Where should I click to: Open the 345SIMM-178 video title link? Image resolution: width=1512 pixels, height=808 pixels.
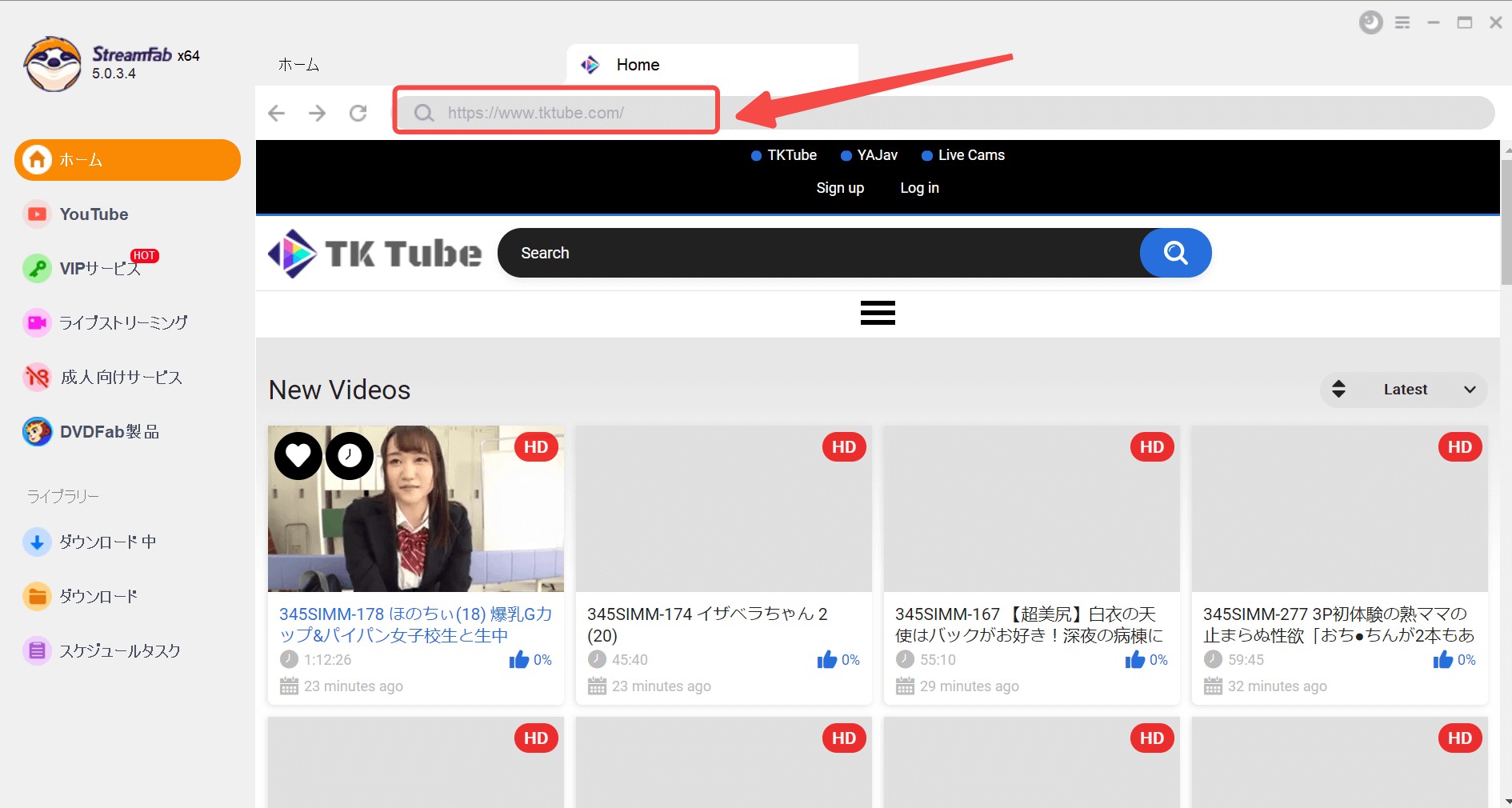tap(416, 625)
